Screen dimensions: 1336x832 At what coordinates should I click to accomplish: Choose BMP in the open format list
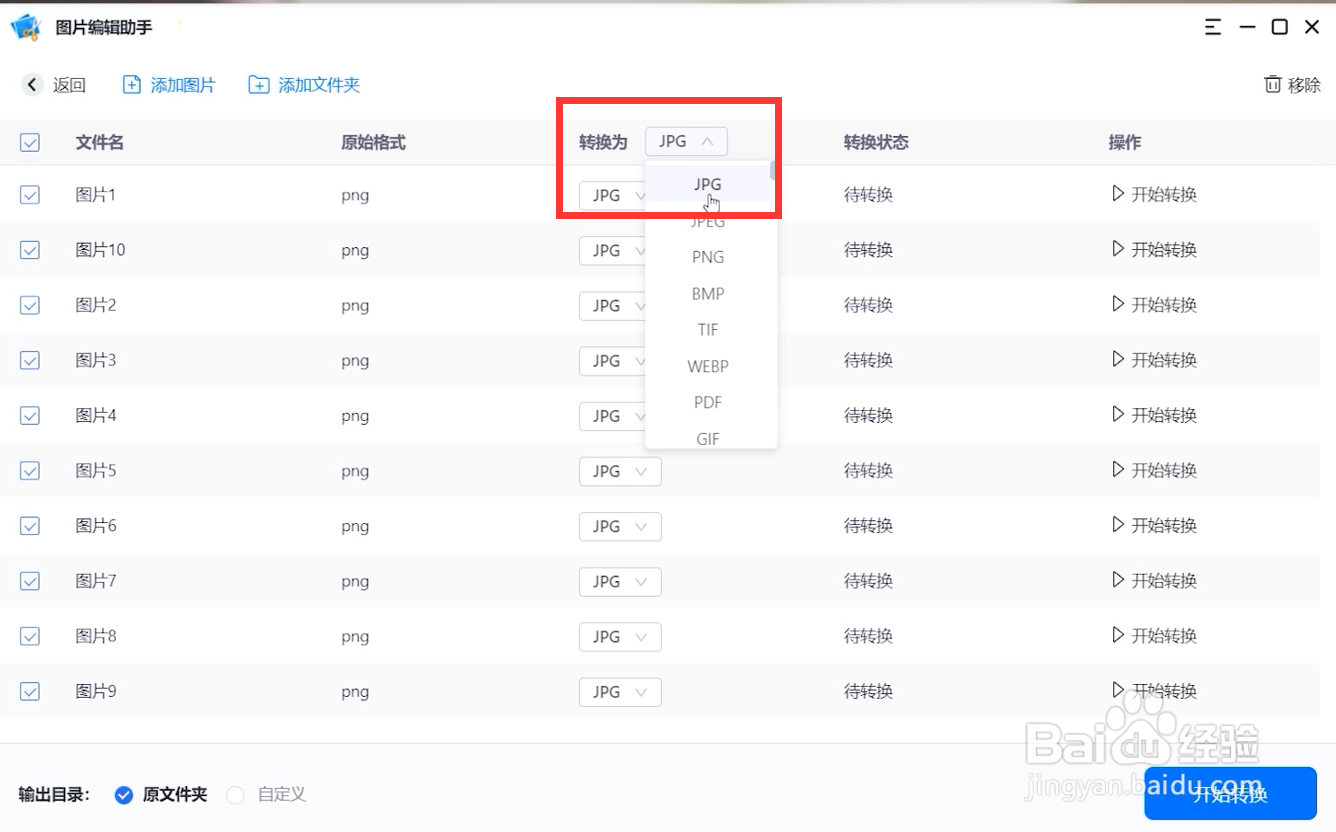[708, 294]
